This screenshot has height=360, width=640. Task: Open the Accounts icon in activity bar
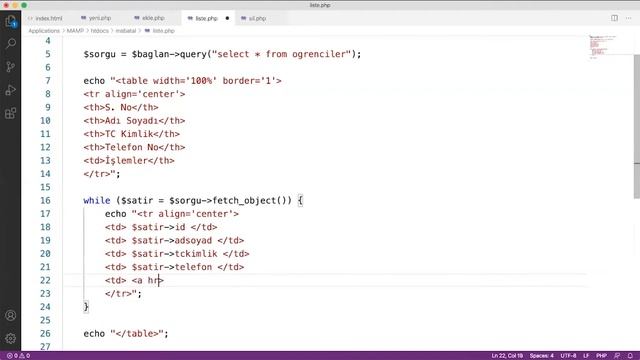(11, 316)
